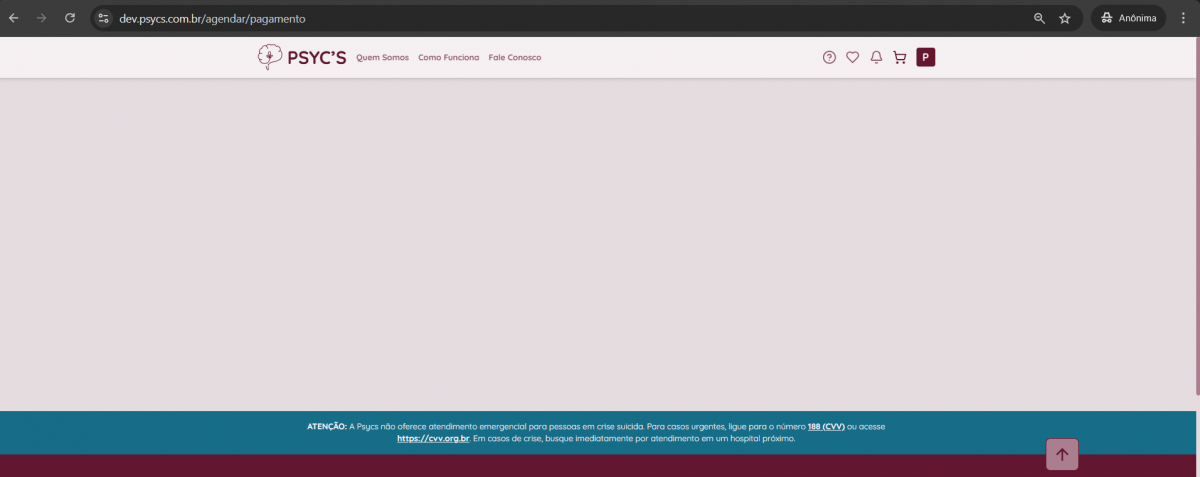The height and width of the screenshot is (477, 1200).
Task: Reload the current page
Action: click(69, 18)
